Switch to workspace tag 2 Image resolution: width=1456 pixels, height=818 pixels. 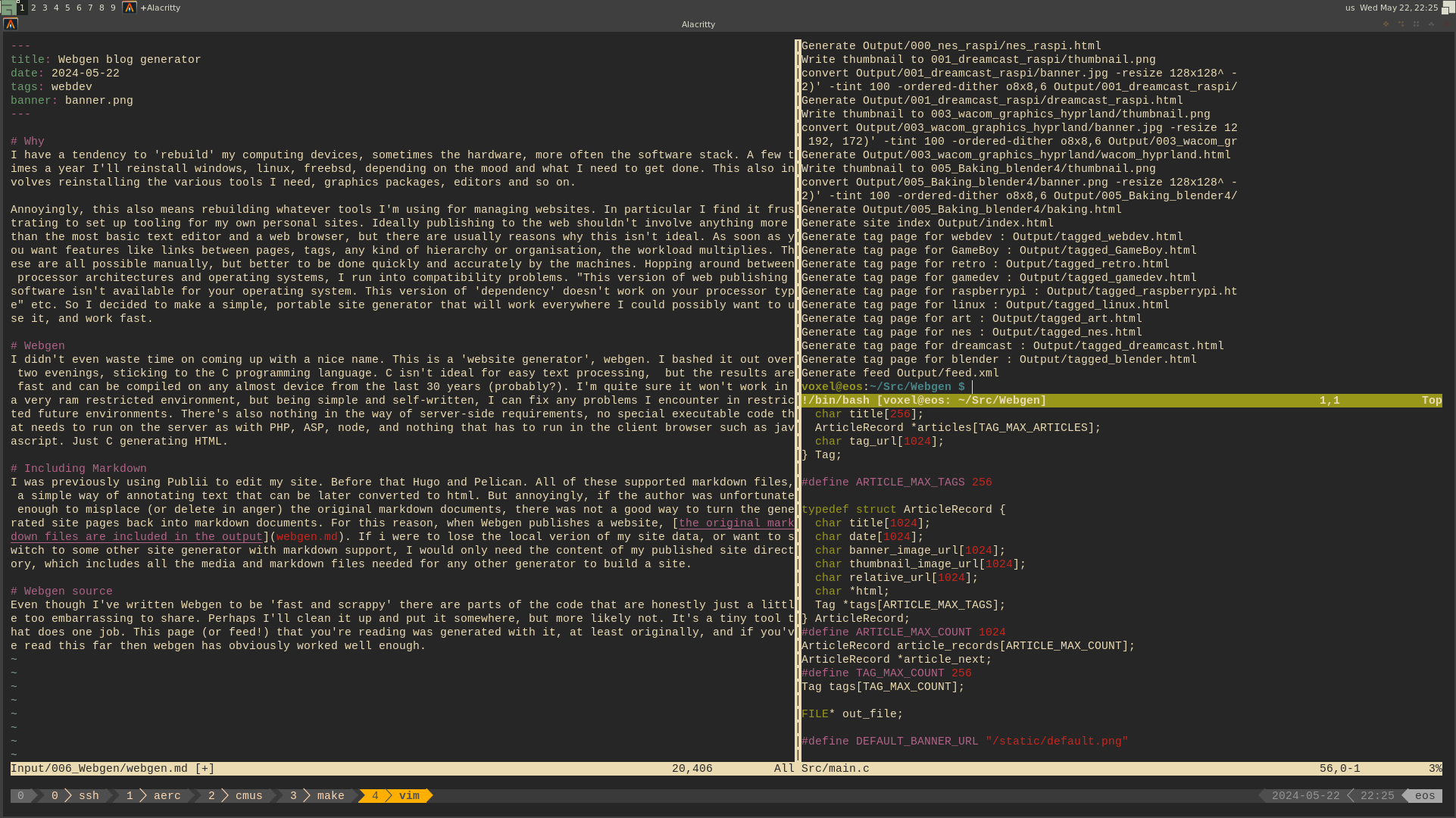(x=33, y=8)
